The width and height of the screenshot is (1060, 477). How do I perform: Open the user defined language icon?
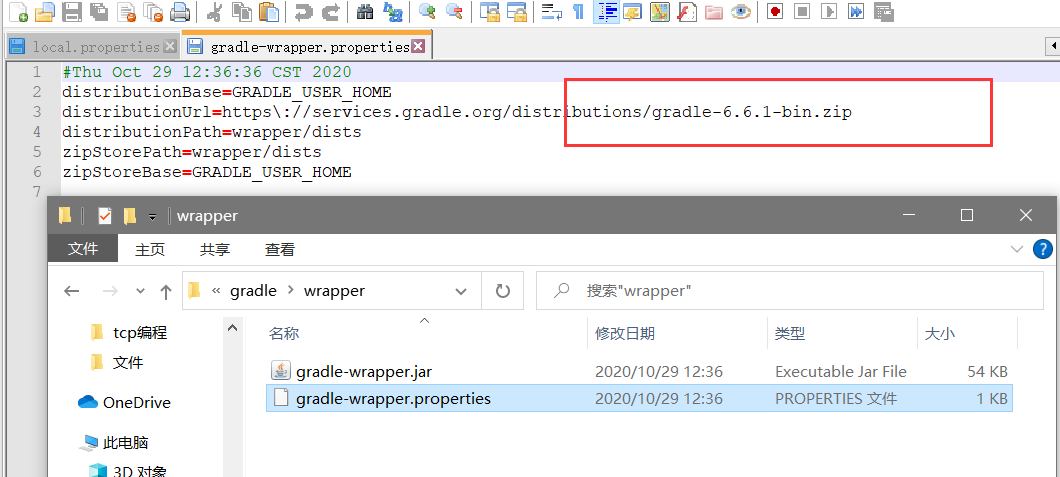click(x=633, y=11)
